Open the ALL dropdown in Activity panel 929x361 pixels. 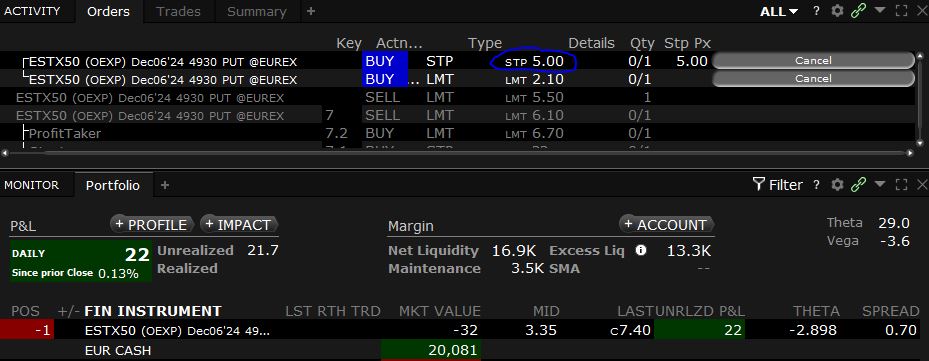tap(779, 11)
